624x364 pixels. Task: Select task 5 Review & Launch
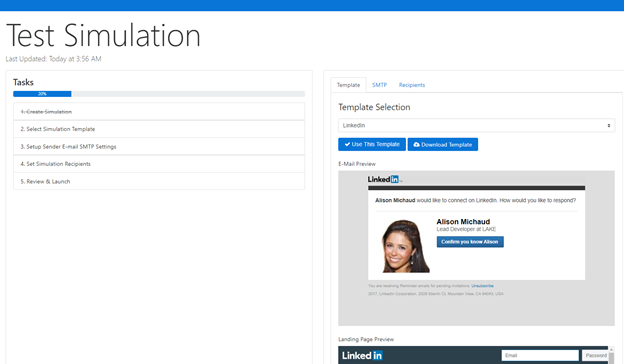pyautogui.click(x=159, y=181)
